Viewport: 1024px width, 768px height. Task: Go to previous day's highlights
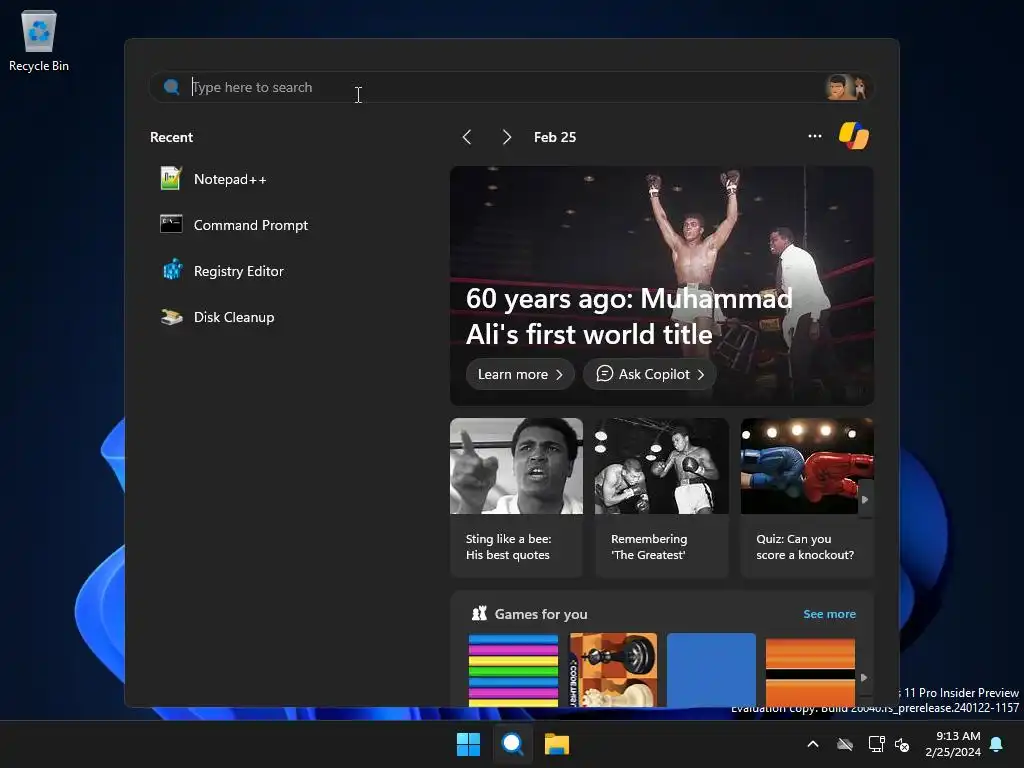point(467,137)
